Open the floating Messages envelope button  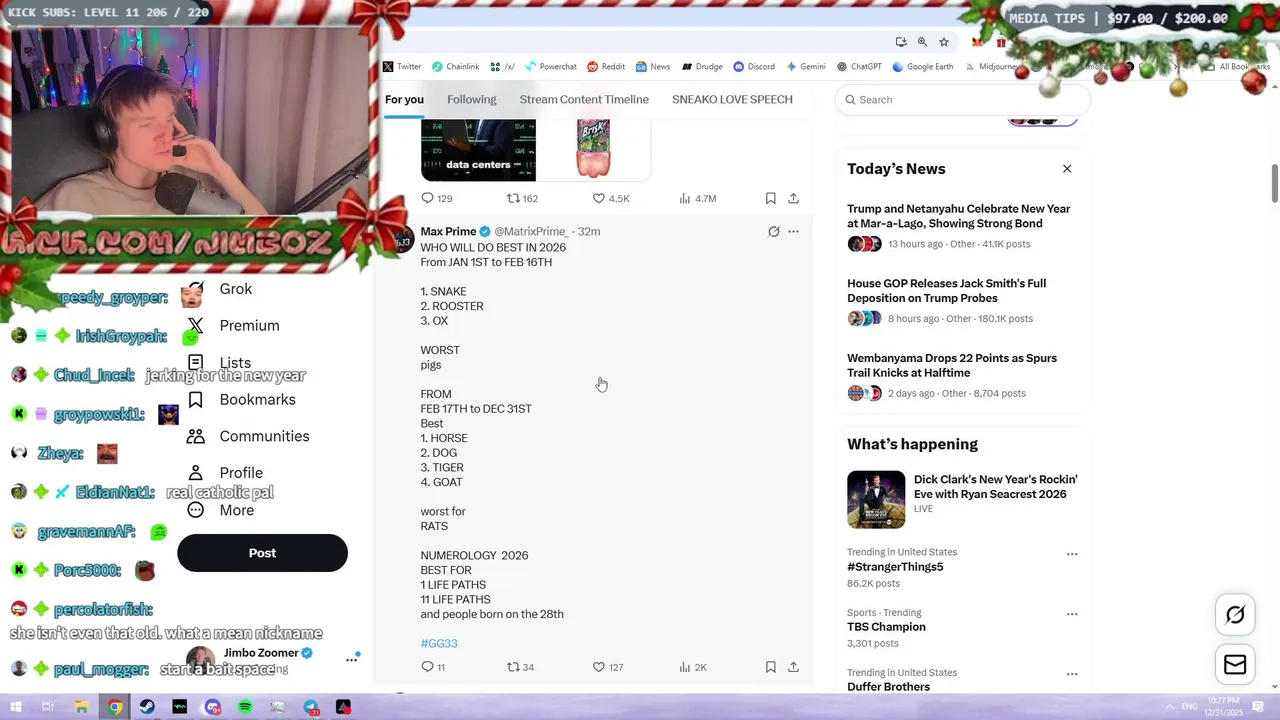(x=1235, y=665)
